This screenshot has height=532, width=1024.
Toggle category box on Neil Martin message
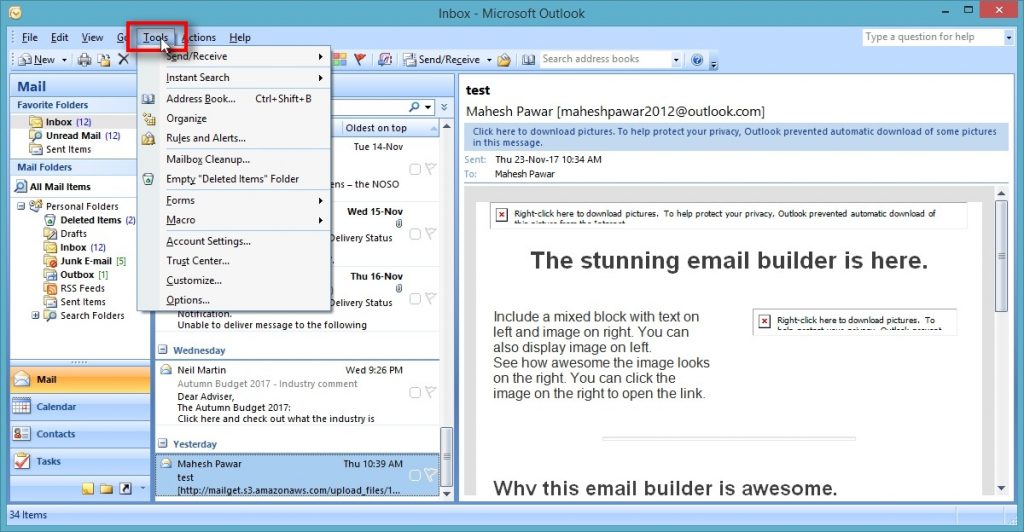415,392
